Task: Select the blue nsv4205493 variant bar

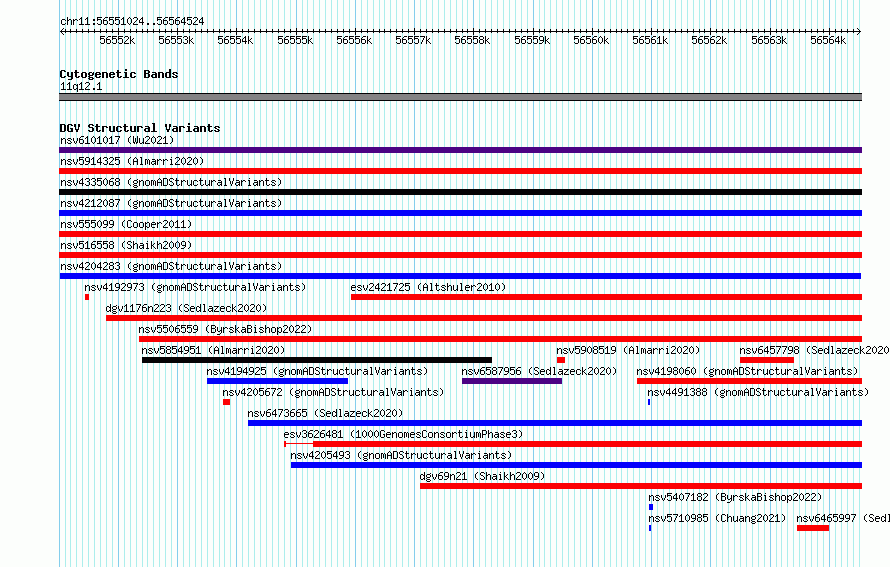Action: click(577, 465)
